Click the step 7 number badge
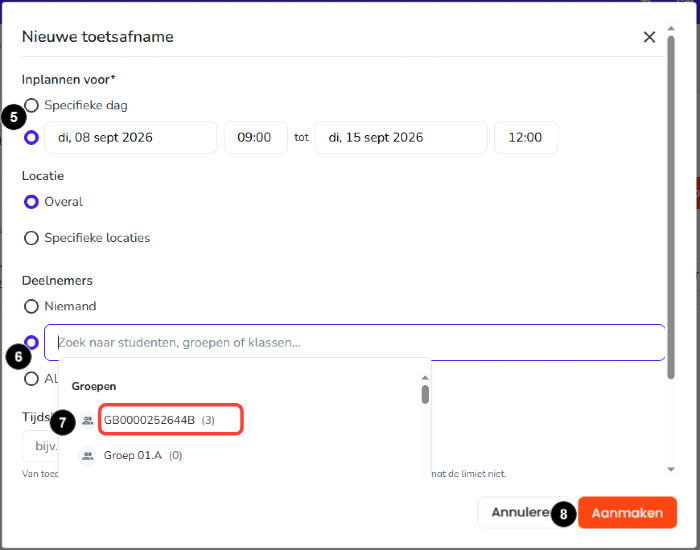Image resolution: width=700 pixels, height=550 pixels. tap(63, 422)
